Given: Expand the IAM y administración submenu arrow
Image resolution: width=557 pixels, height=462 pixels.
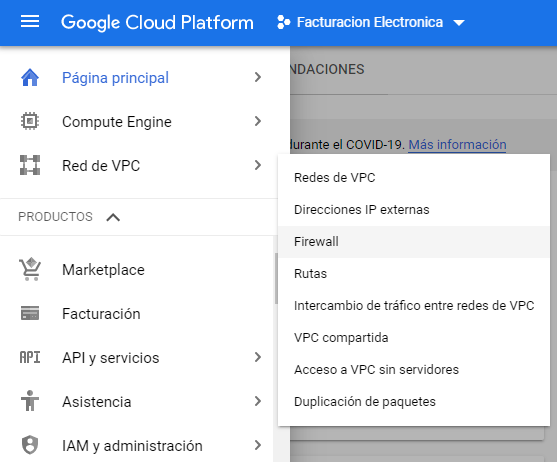Looking at the screenshot, I should click(258, 445).
